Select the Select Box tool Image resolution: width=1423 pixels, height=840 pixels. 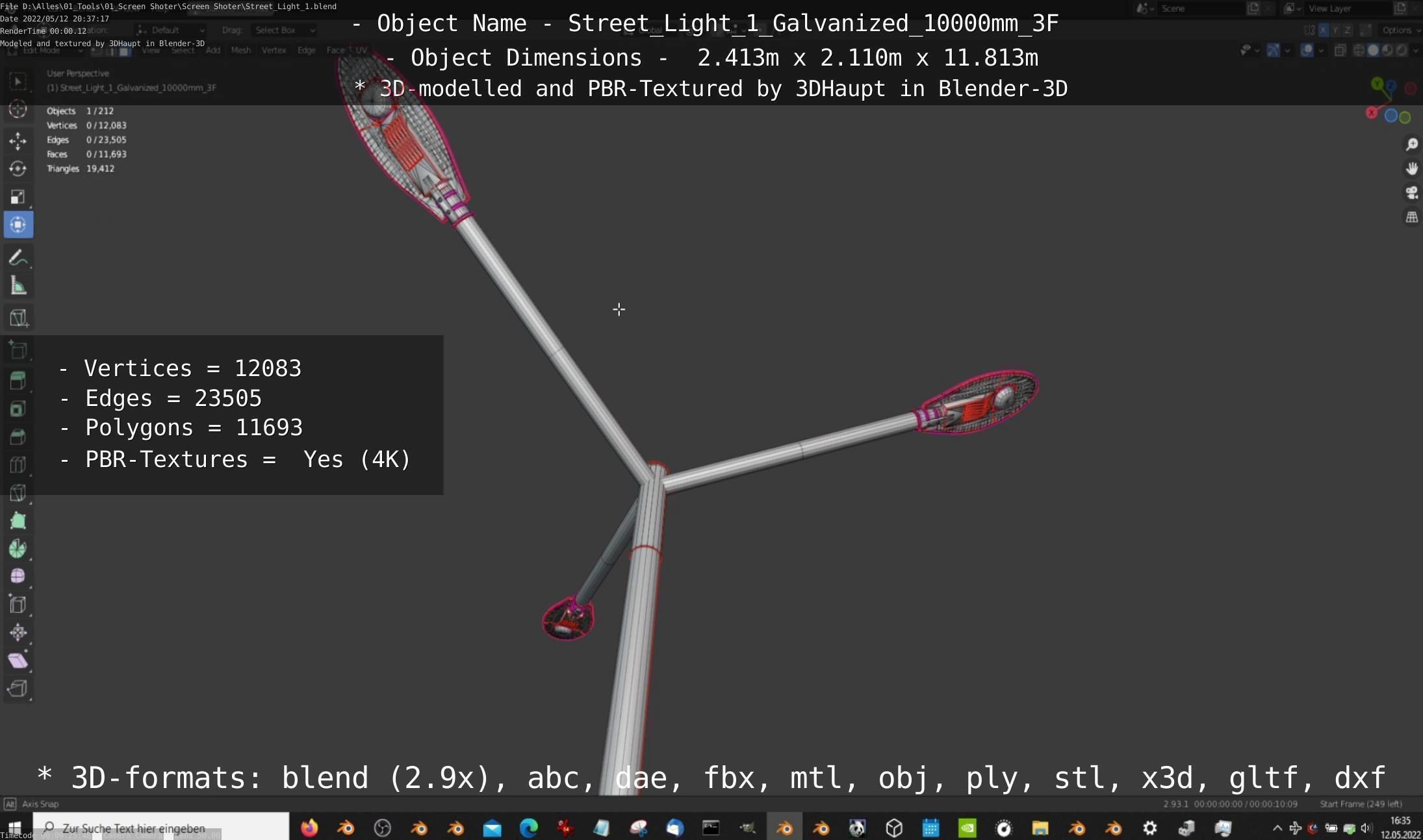tap(18, 82)
